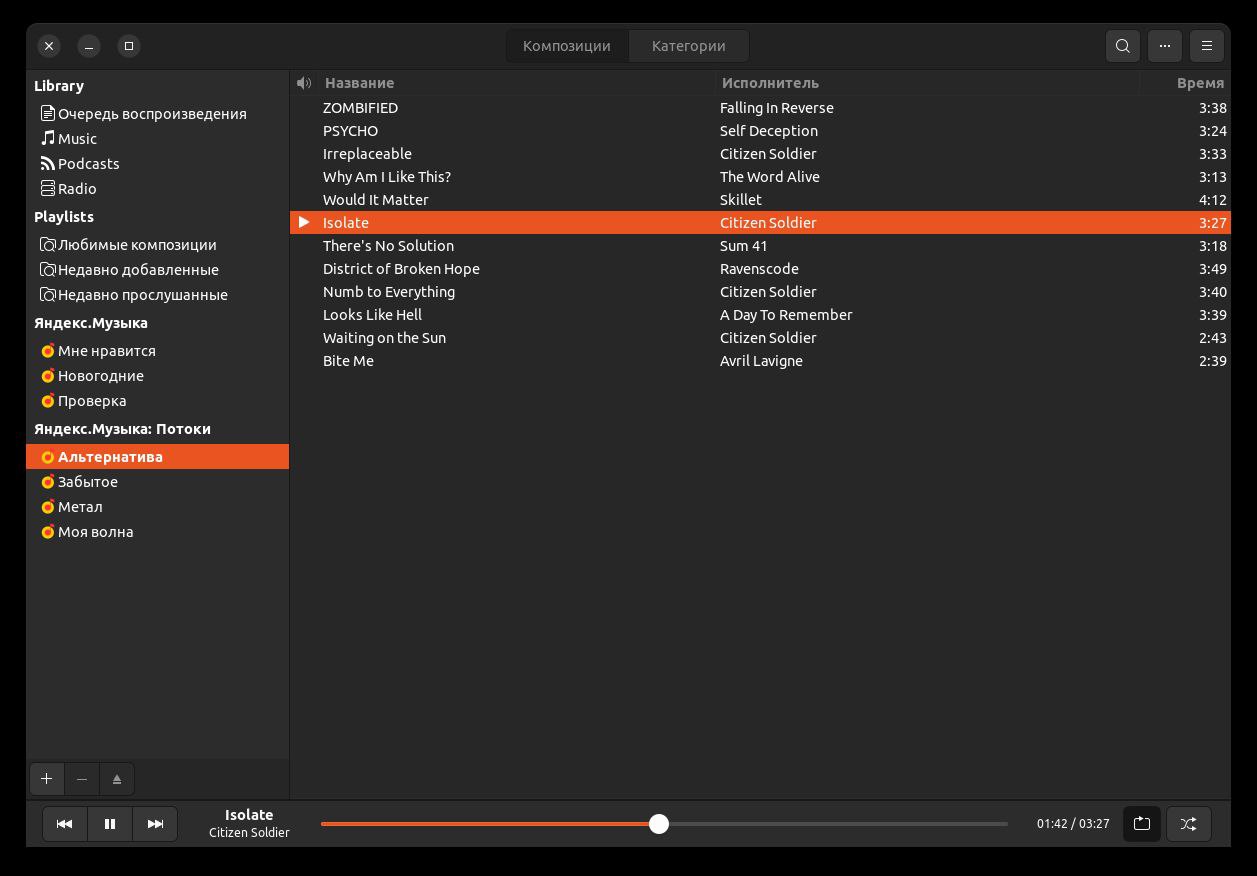Click artist The Word Alive
This screenshot has width=1257, height=876.
tap(770, 177)
